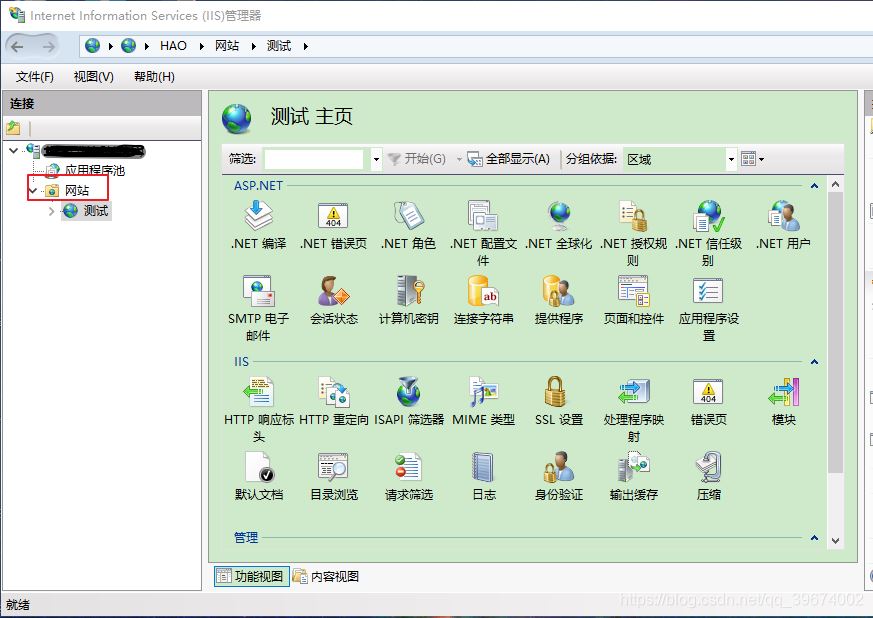This screenshot has height=618, width=873.
Task: Open the 视图(V) menu
Action: pyautogui.click(x=94, y=77)
